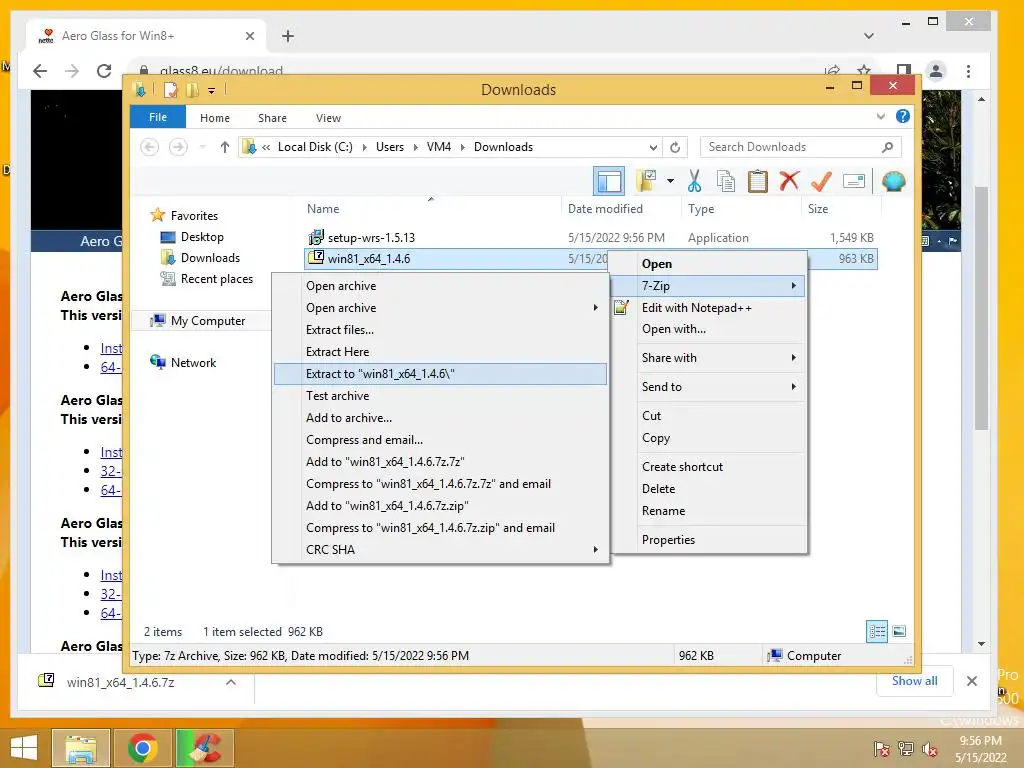
Task: Click the red X Delete toolbar icon
Action: 790,181
